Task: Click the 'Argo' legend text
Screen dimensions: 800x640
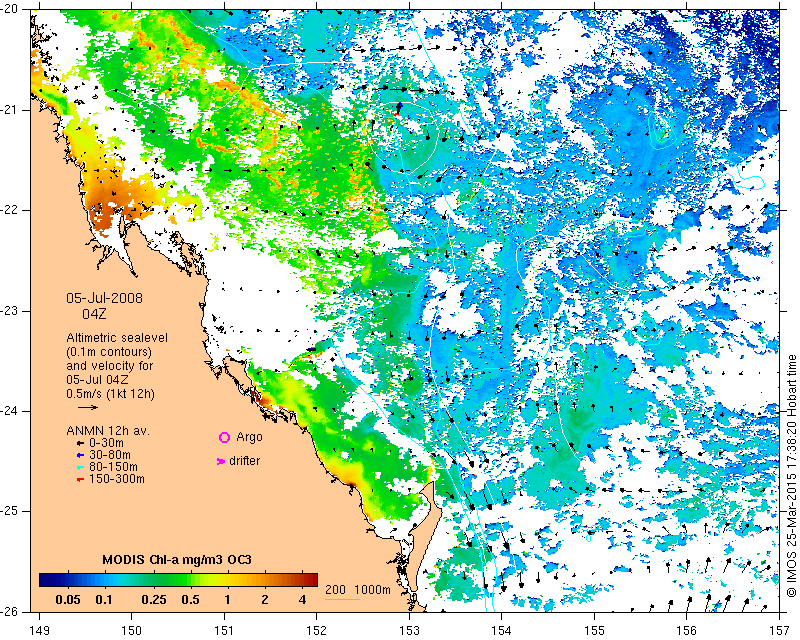Action: pos(249,437)
